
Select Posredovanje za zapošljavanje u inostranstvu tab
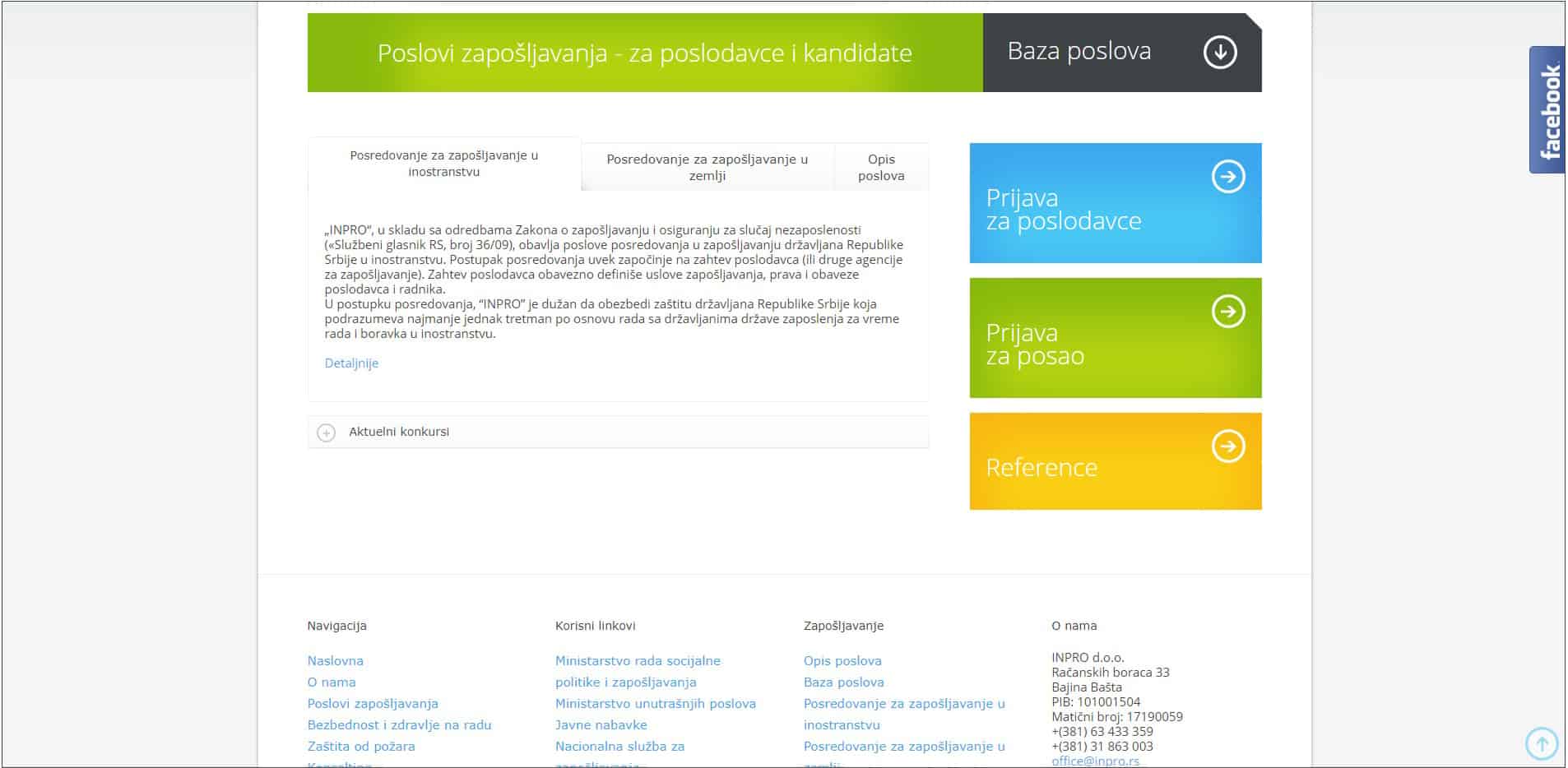pyautogui.click(x=443, y=164)
